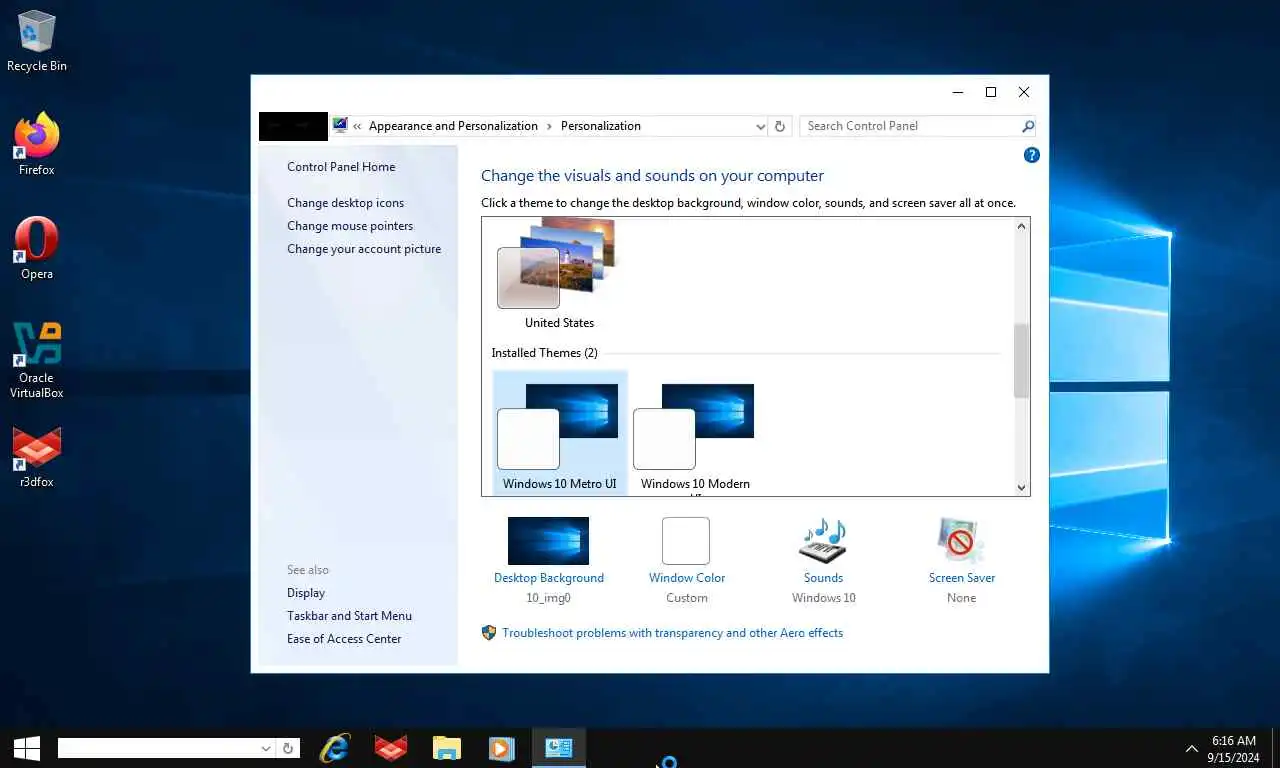Viewport: 1280px width, 768px height.
Task: Click the Personalization breadcrumb item
Action: coord(601,126)
